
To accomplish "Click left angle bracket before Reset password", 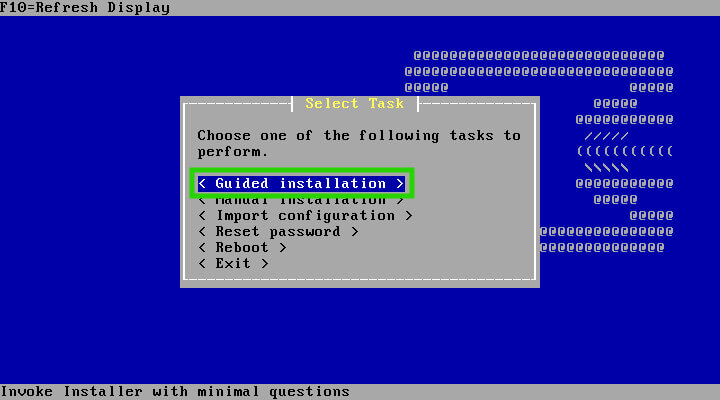I will tap(202, 232).
